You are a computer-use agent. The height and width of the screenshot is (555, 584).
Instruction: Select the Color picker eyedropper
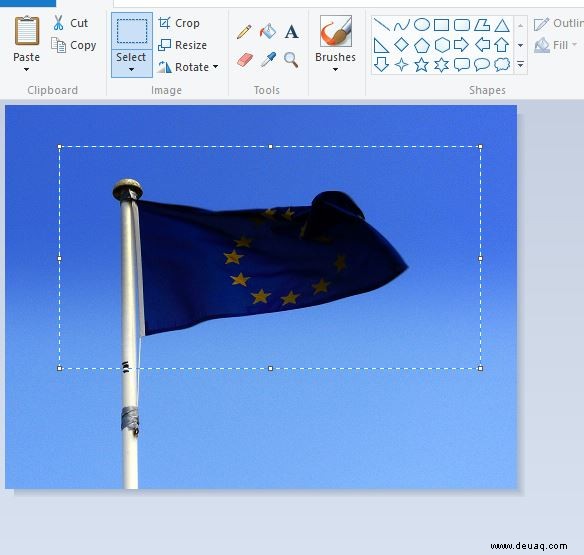[x=268, y=60]
